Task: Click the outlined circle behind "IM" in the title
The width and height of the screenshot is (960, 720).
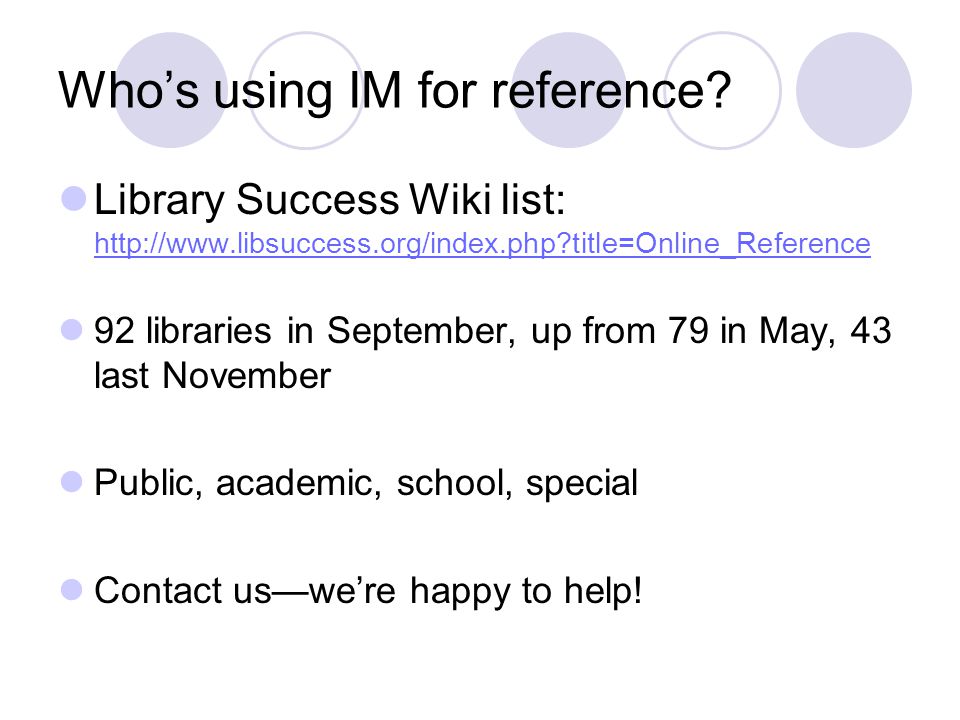Action: click(x=307, y=90)
